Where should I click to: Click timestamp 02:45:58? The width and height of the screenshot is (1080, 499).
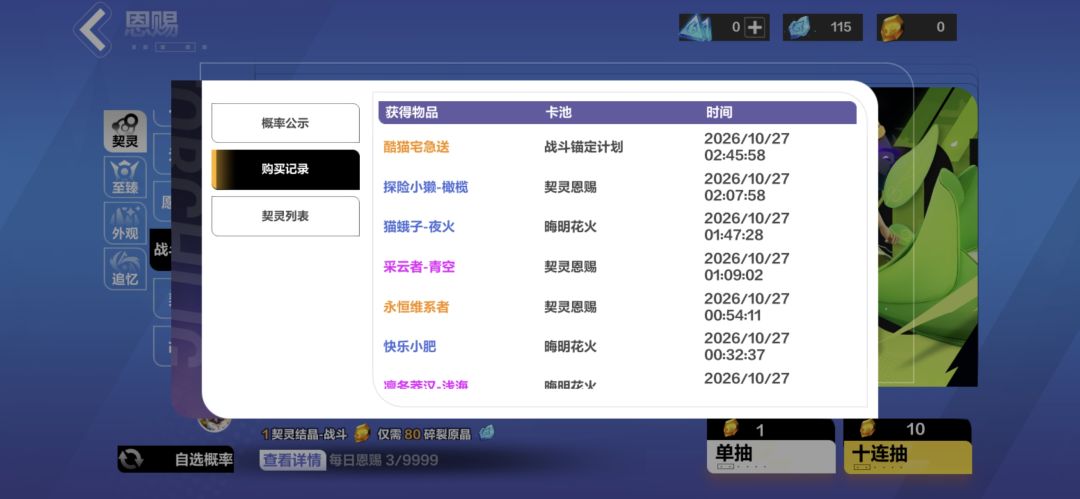735,156
